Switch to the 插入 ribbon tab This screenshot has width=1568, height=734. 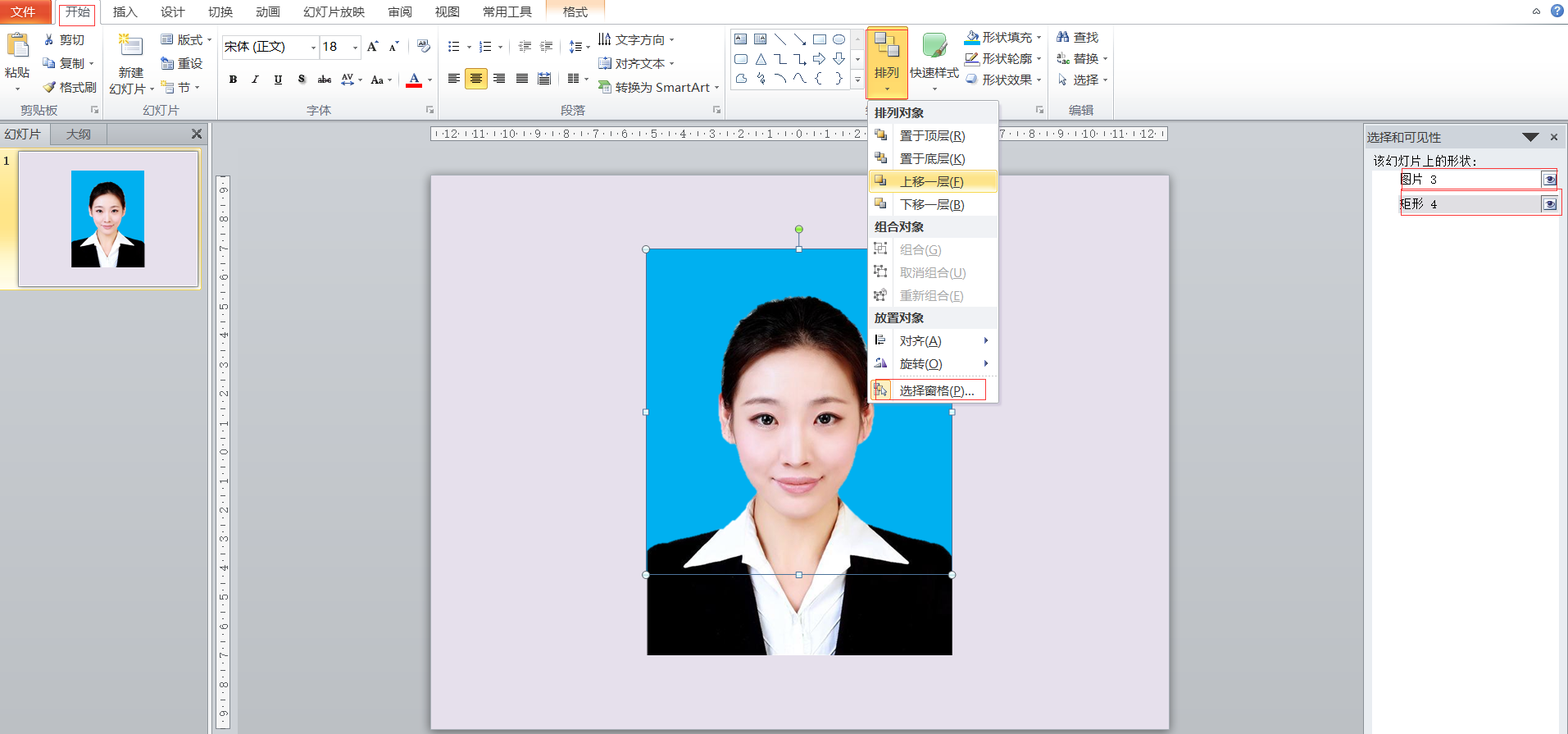(125, 12)
